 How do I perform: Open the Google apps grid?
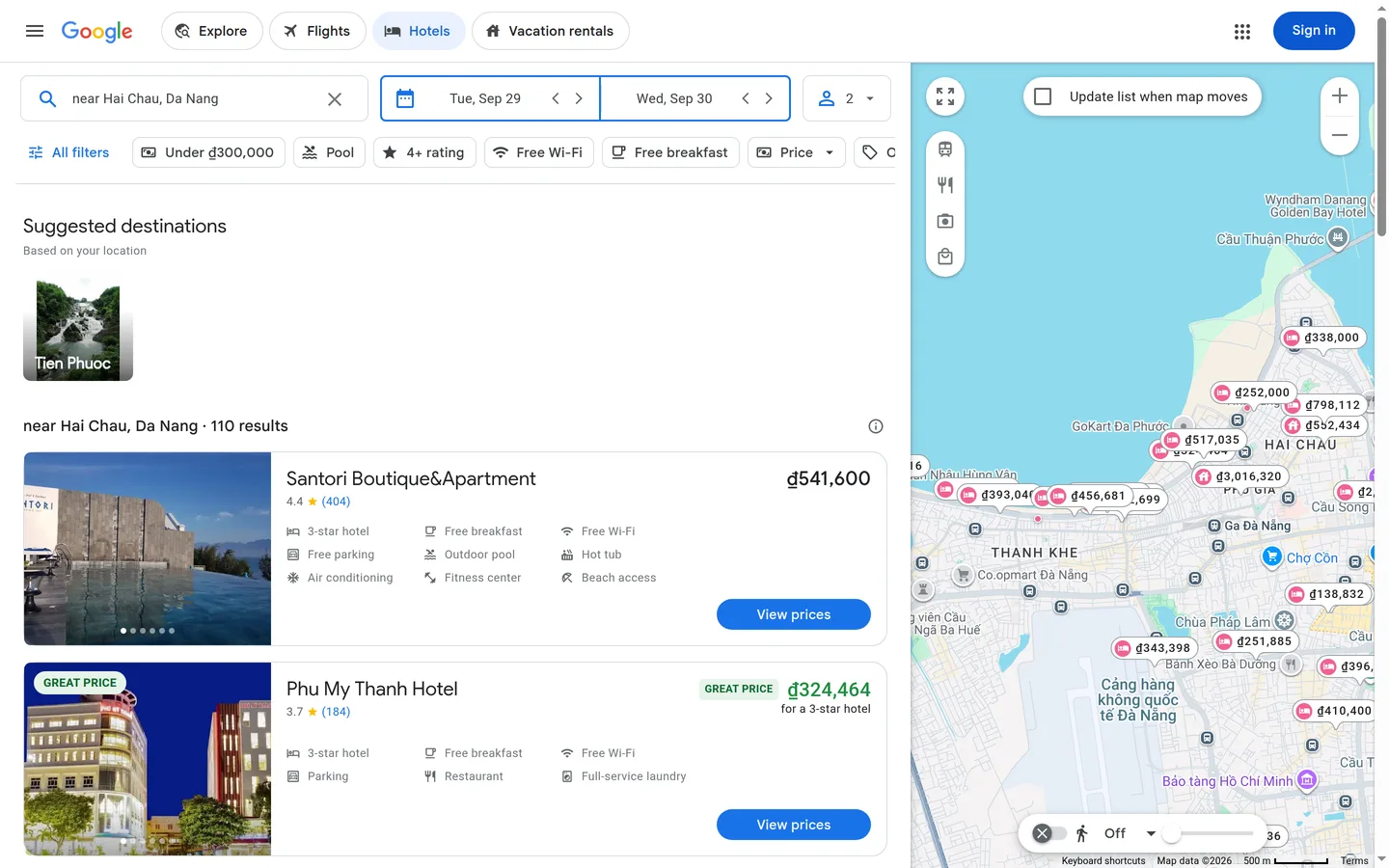click(x=1242, y=31)
